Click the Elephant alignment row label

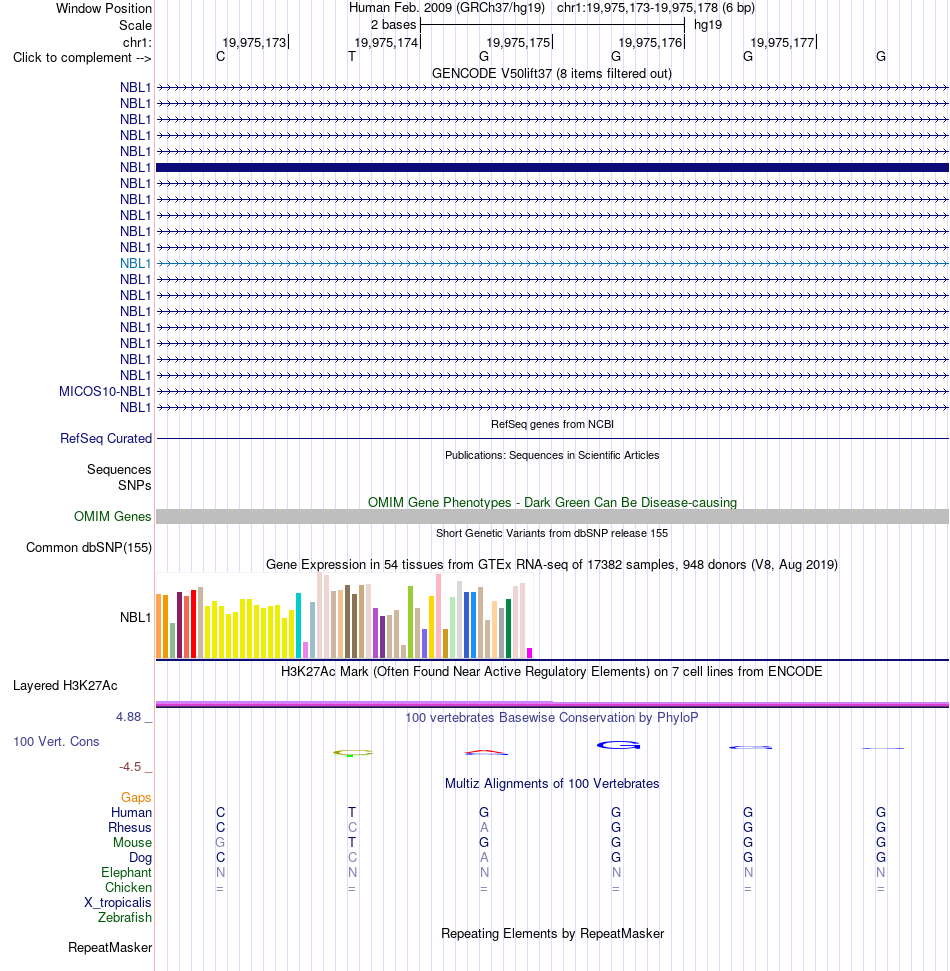pos(126,873)
